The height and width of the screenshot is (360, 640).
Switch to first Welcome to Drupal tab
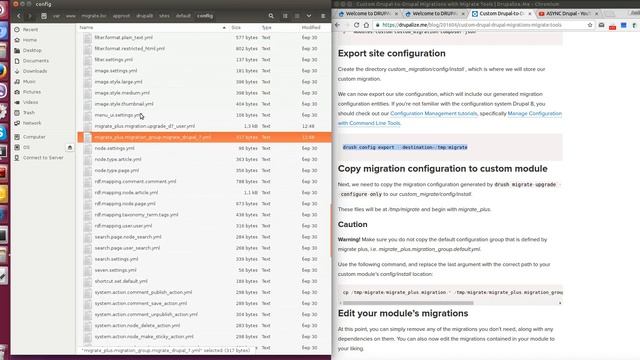367,13
